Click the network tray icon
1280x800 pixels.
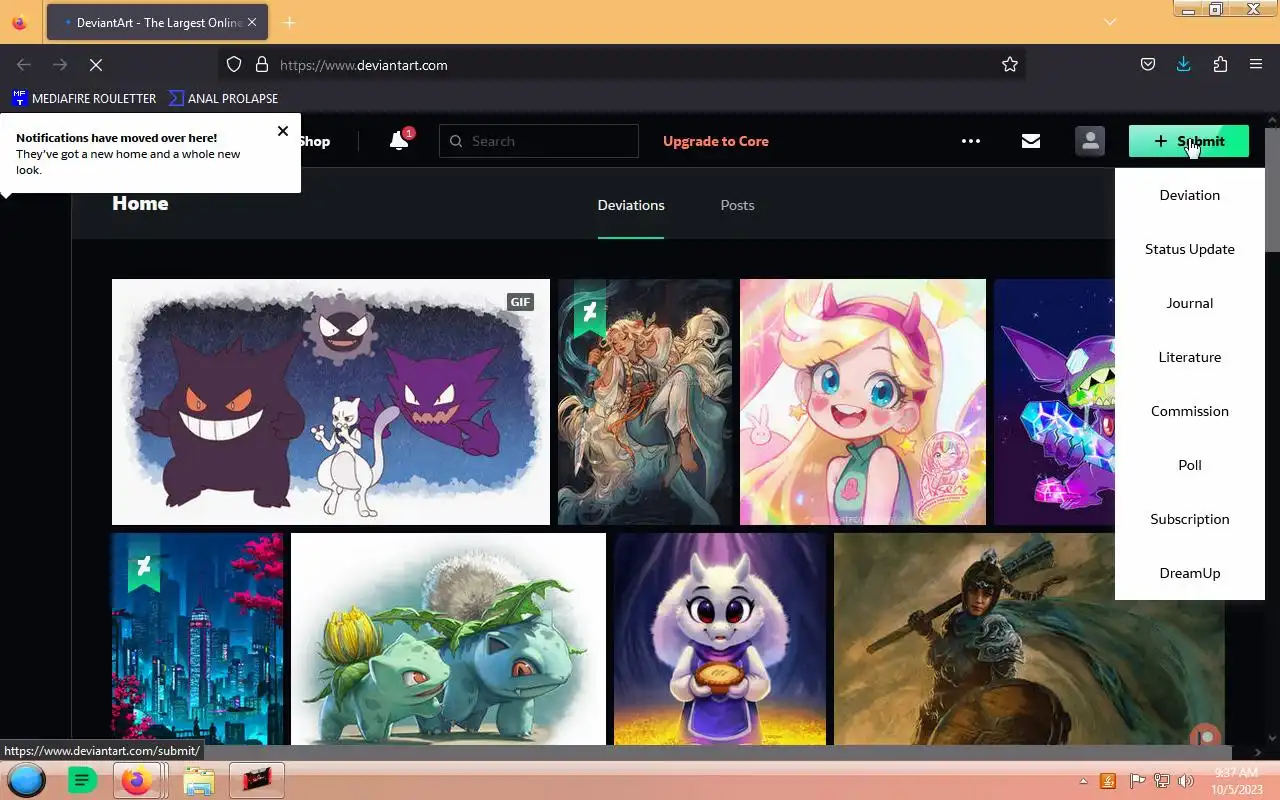point(1162,781)
